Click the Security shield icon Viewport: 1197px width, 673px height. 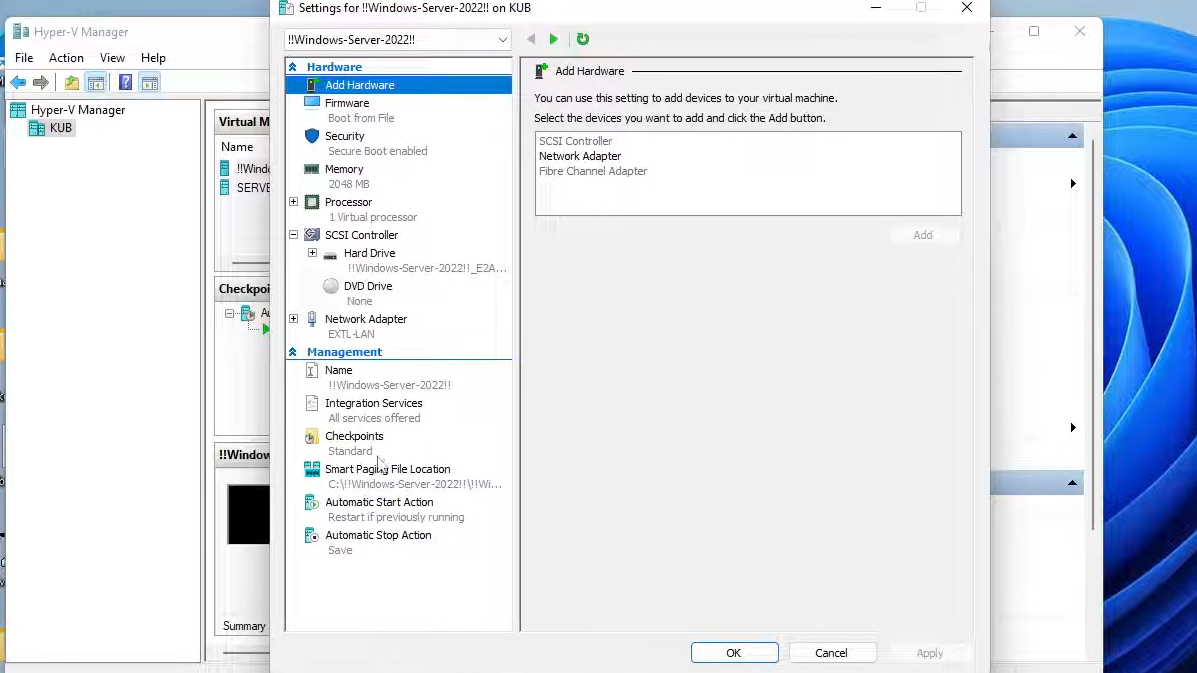click(311, 136)
